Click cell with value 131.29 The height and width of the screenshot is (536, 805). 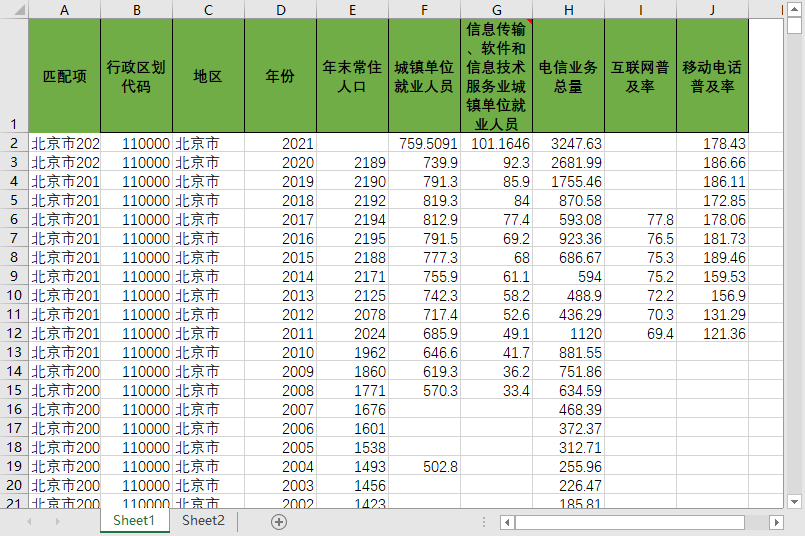[712, 314]
